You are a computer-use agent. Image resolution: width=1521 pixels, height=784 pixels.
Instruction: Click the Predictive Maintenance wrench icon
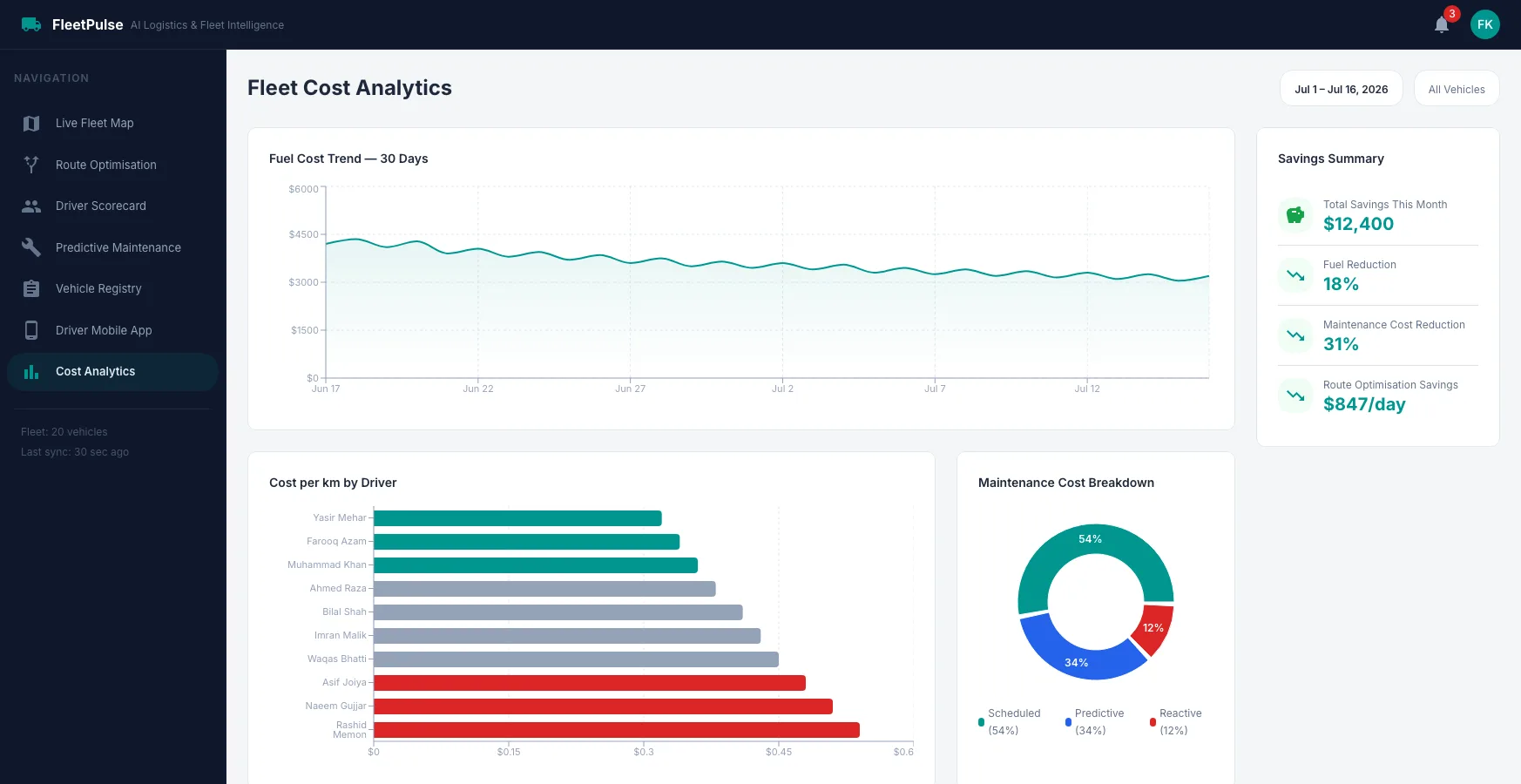[31, 247]
